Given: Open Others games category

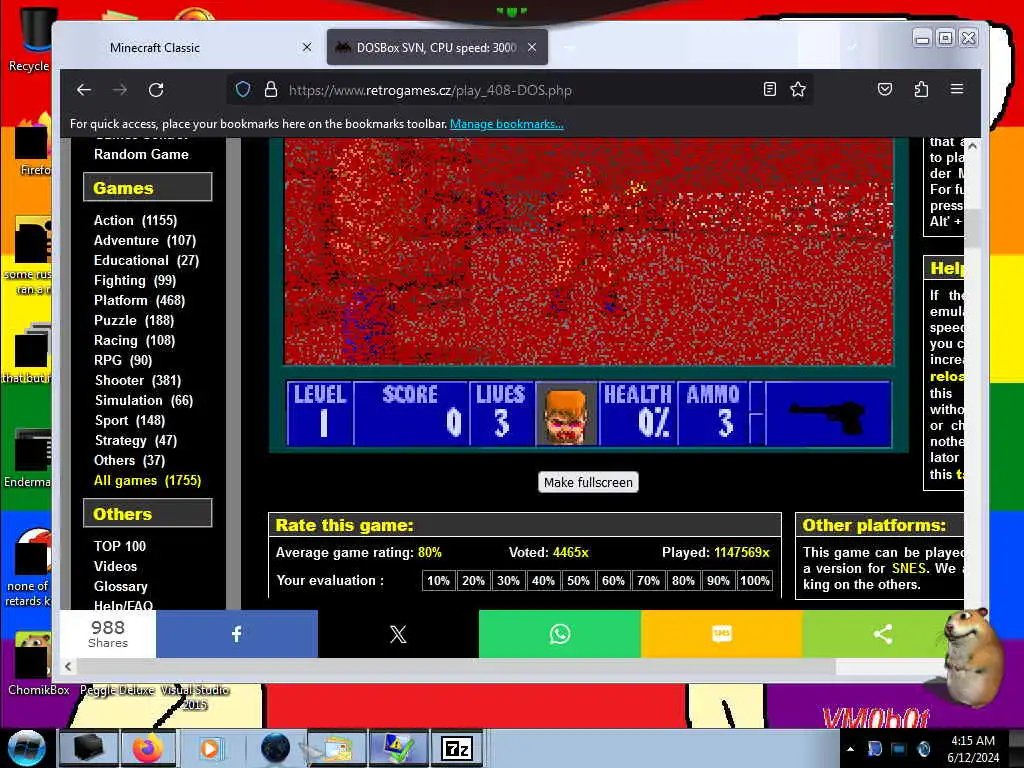Looking at the screenshot, I should (129, 460).
